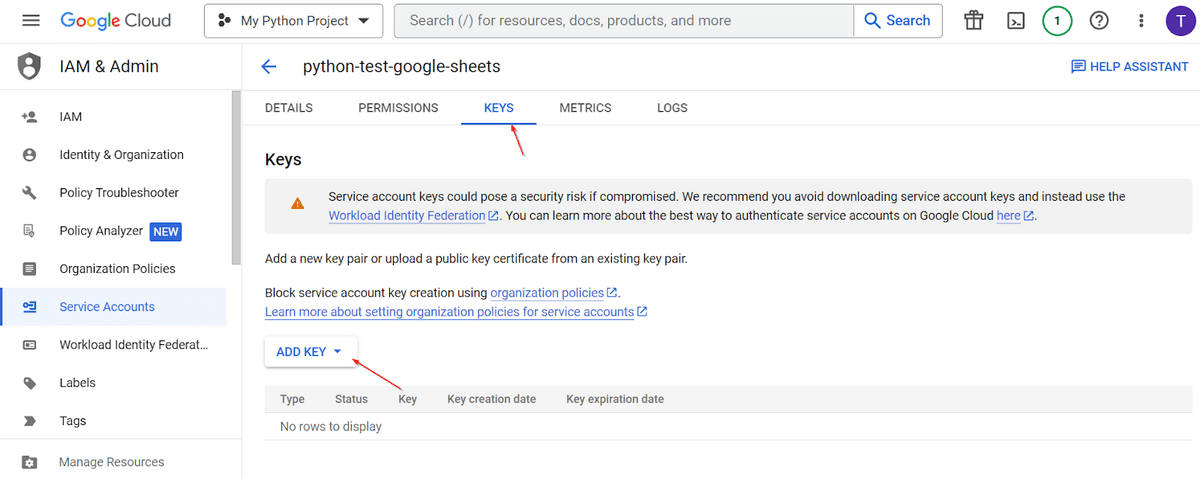The width and height of the screenshot is (1200, 479).
Task: Click the Tags arrow-shaped icon
Action: click(29, 421)
